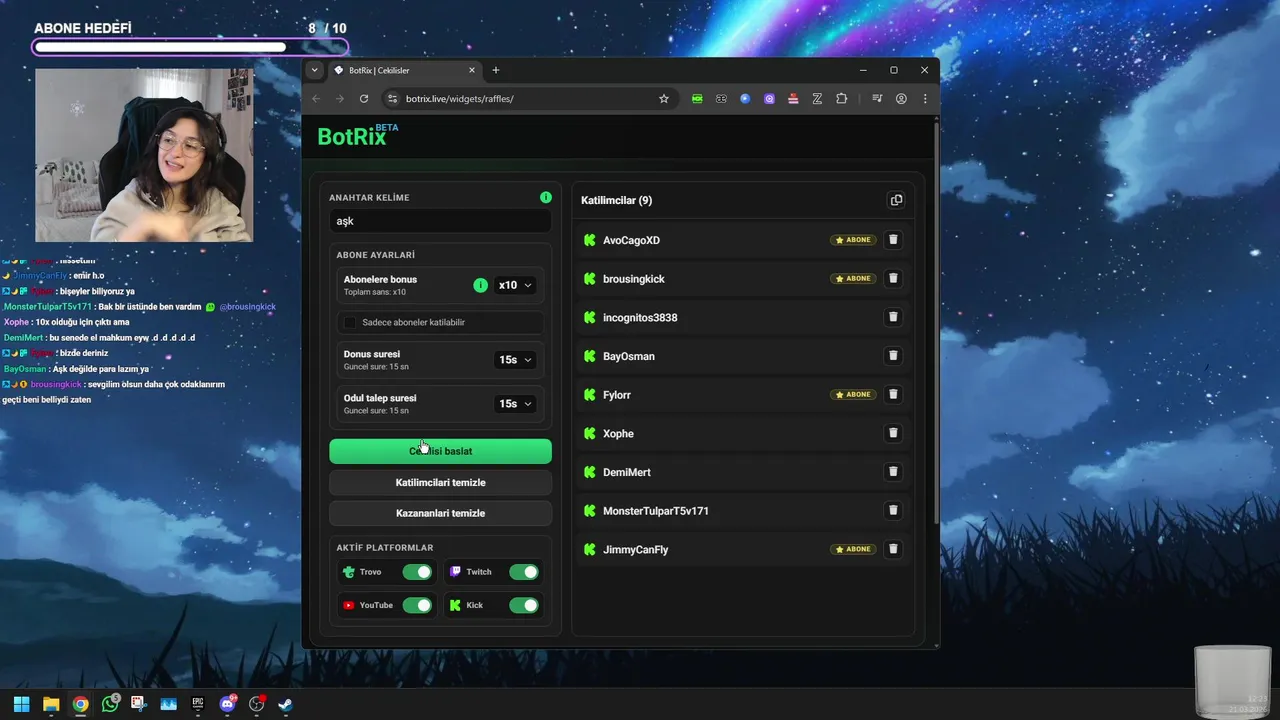Open File Explorer from the taskbar

click(x=51, y=704)
